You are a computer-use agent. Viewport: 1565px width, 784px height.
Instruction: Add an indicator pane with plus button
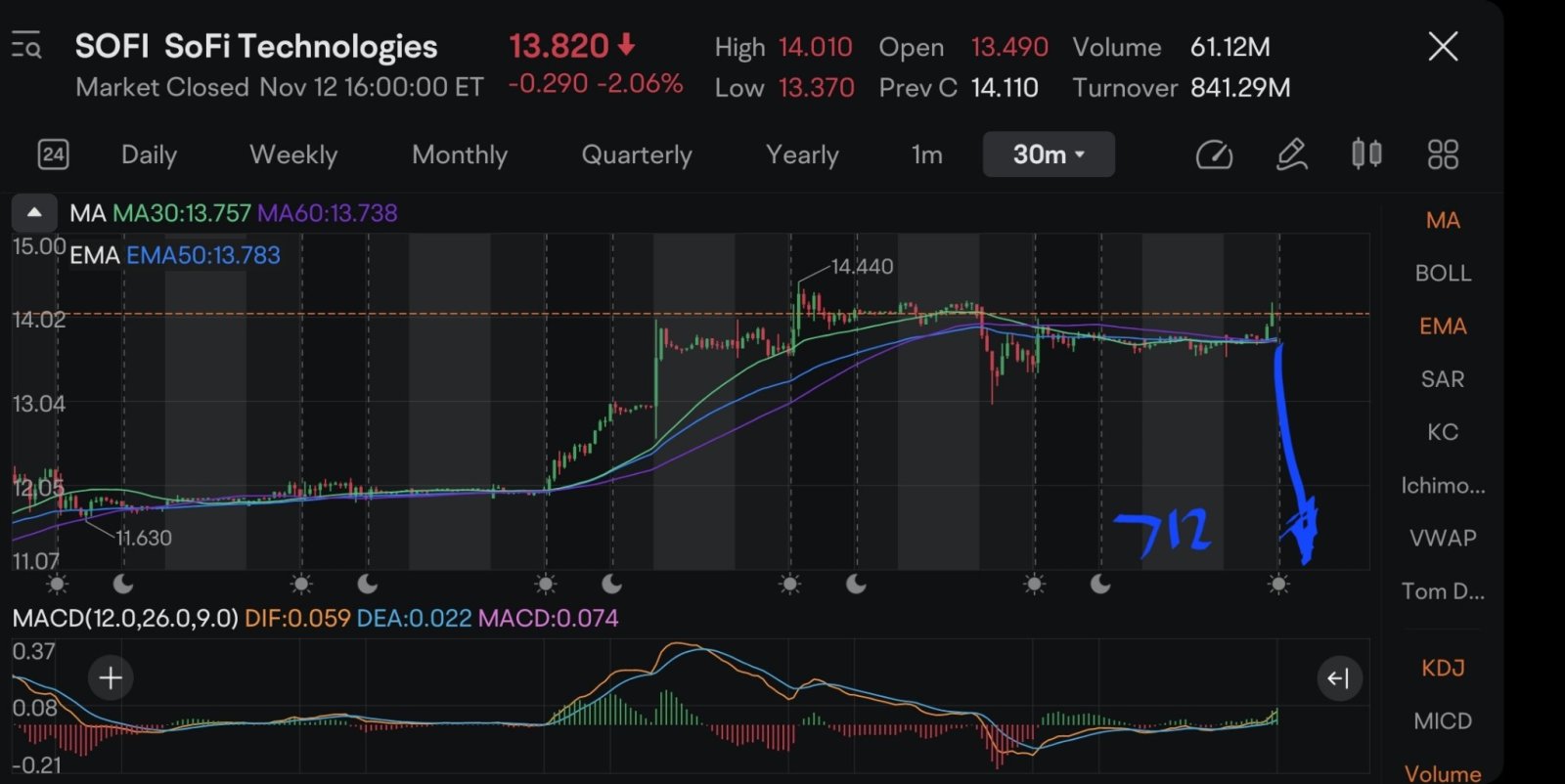pos(111,677)
